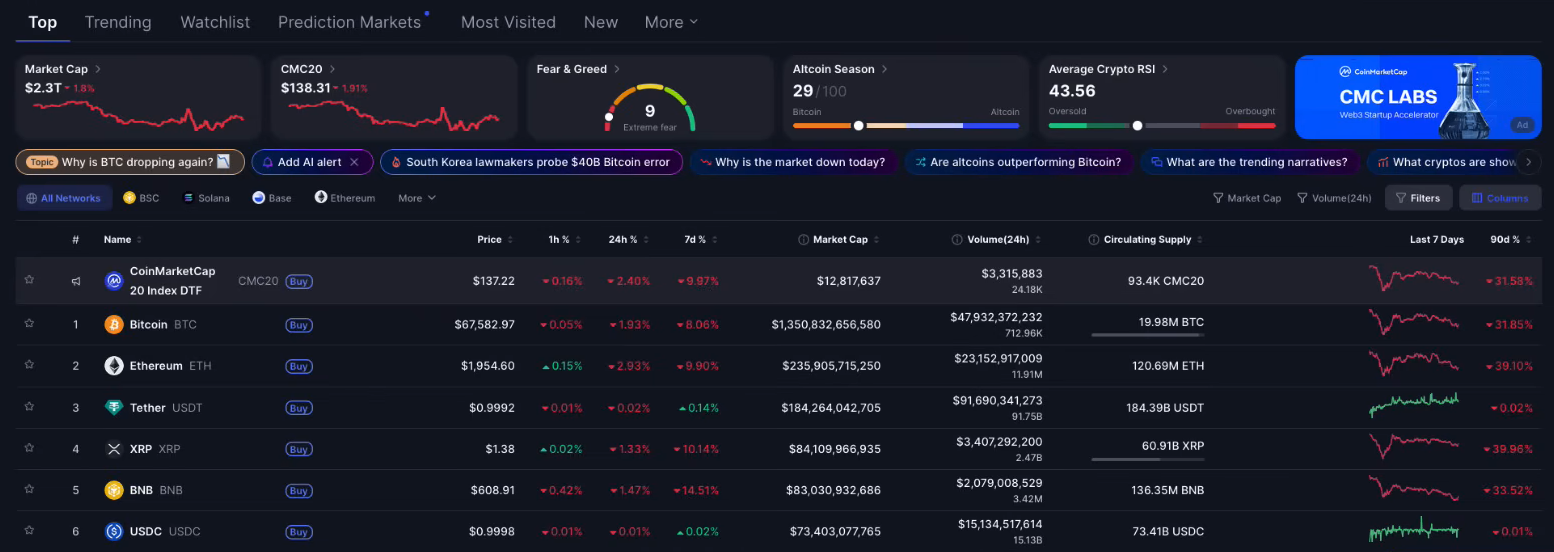Open the Prediction Markets tab
Image resolution: width=1554 pixels, height=552 pixels.
349,22
